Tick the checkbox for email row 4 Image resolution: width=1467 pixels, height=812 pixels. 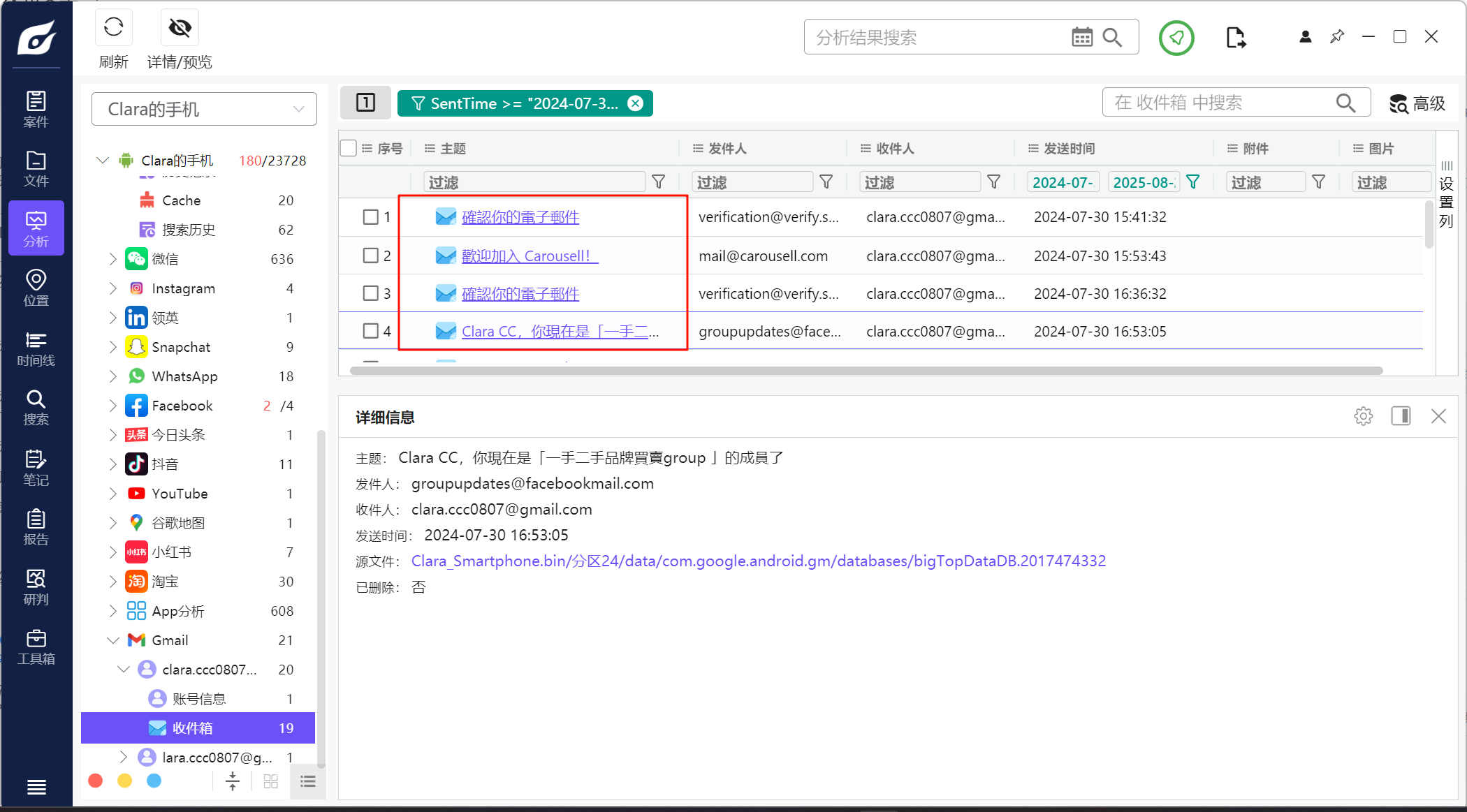tap(371, 331)
